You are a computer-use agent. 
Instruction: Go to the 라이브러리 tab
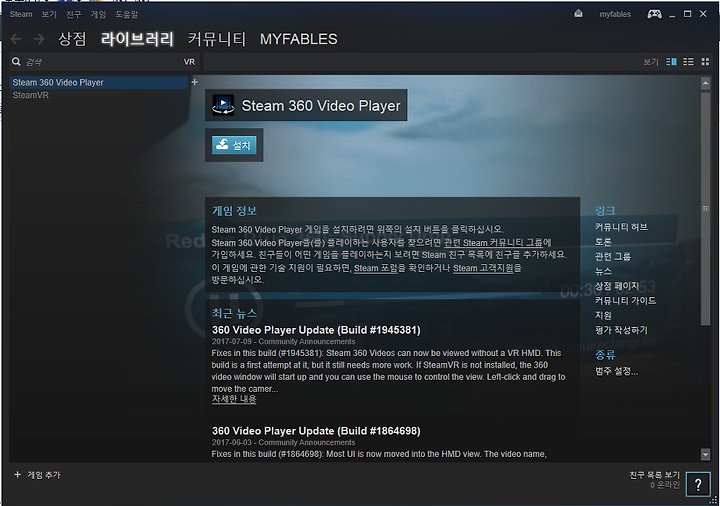(137, 39)
